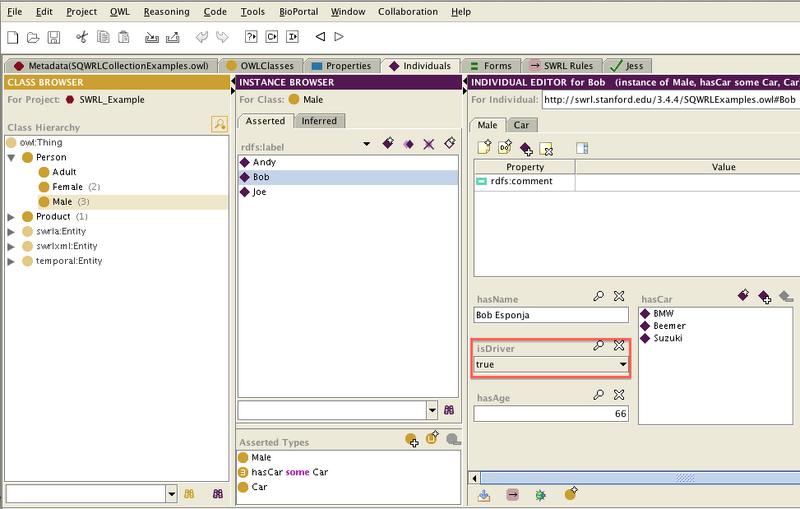Navigate forward with the right triangle icon
The width and height of the screenshot is (800, 509).
pyautogui.click(x=339, y=37)
